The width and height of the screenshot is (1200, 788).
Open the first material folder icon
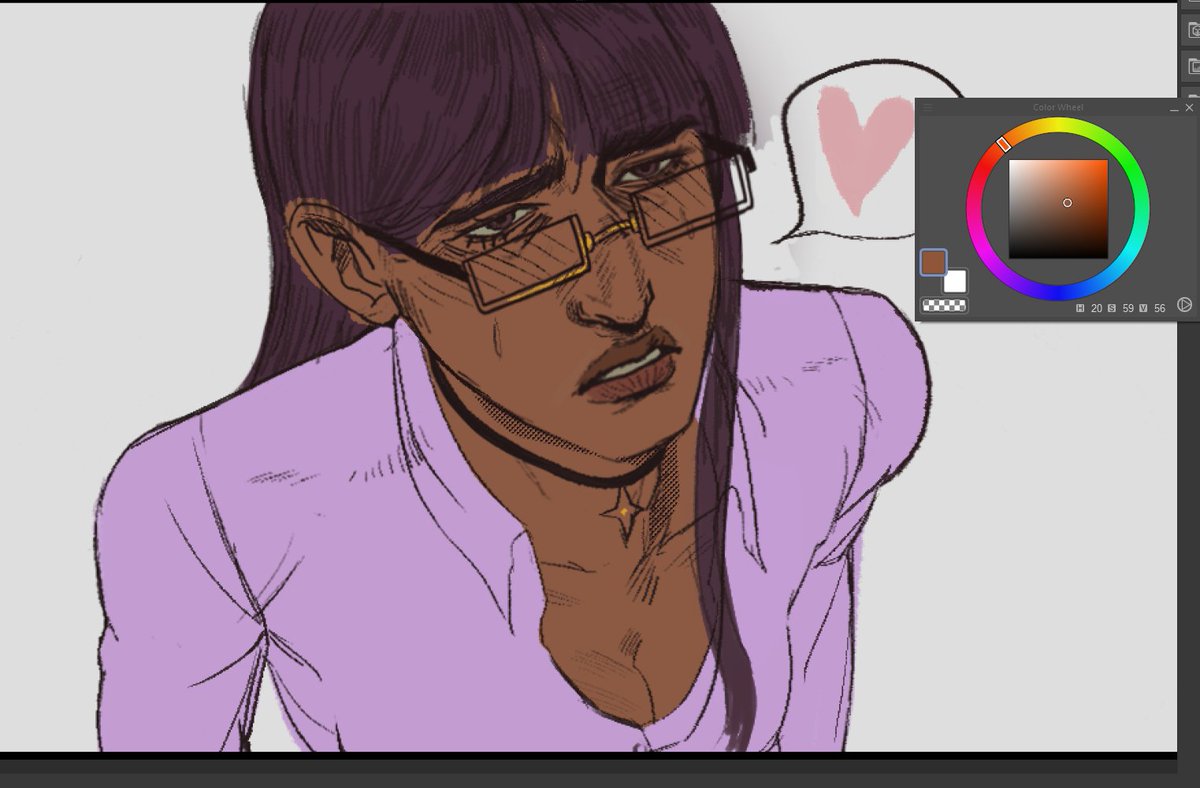click(x=1194, y=30)
